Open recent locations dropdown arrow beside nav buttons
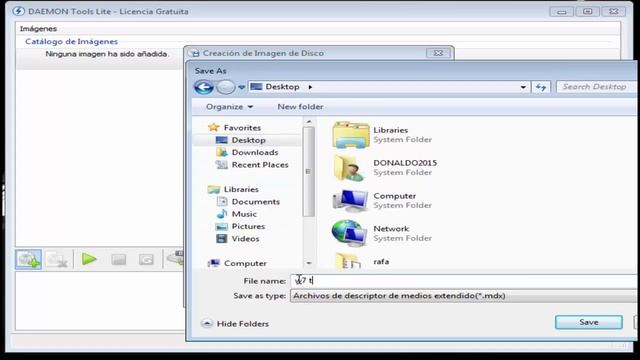Image resolution: width=640 pixels, height=360 pixels. [241, 87]
